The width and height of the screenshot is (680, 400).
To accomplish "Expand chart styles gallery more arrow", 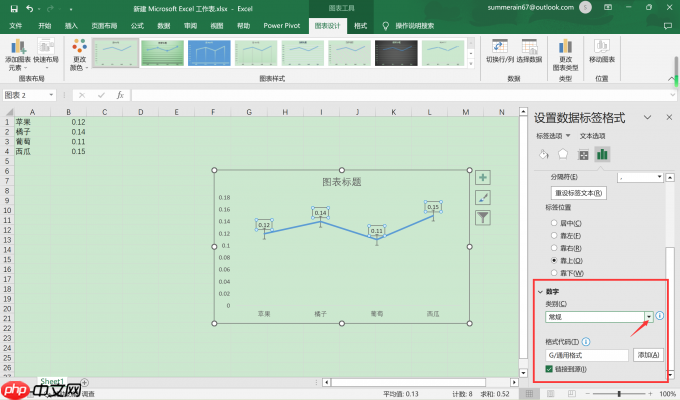I will point(471,64).
